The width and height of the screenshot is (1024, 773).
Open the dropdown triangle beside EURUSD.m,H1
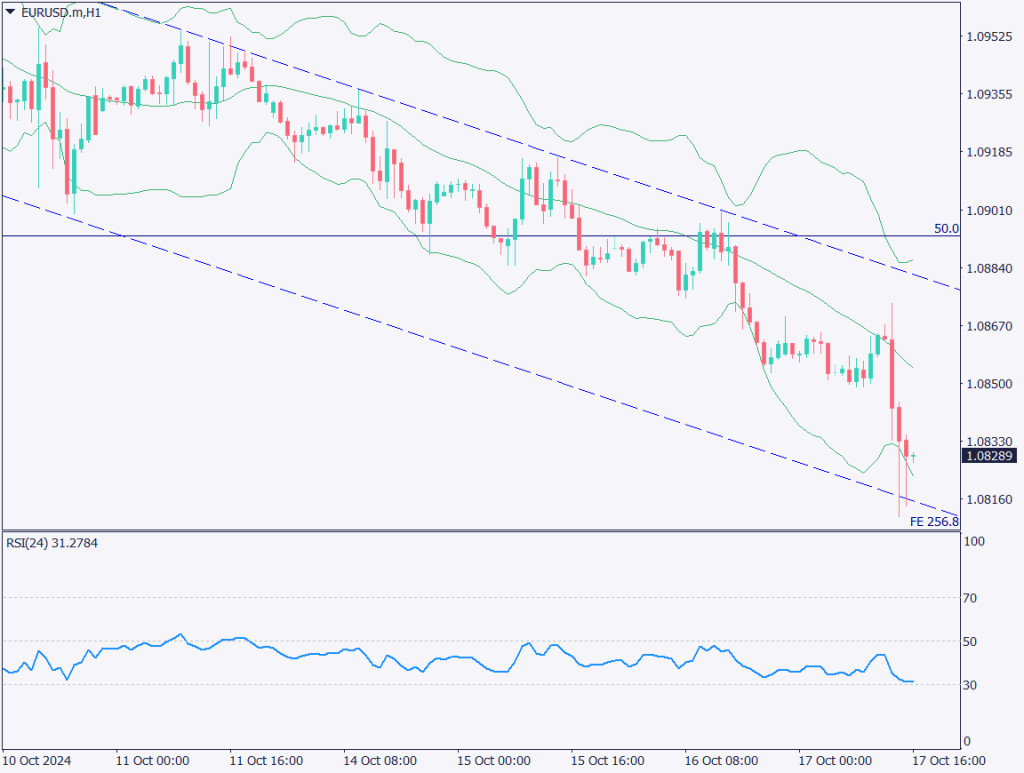pos(10,13)
